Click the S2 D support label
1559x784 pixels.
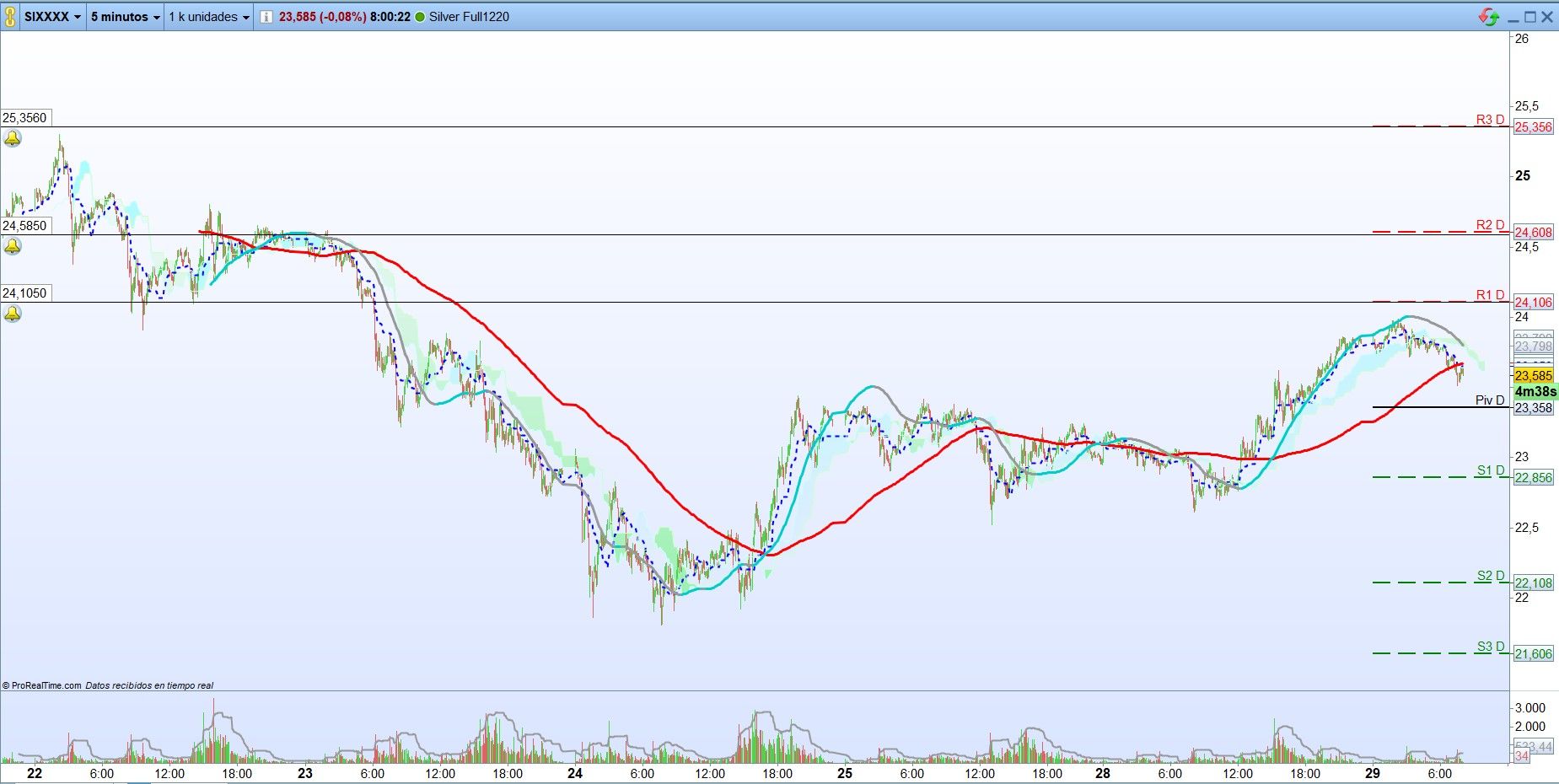coord(1490,576)
